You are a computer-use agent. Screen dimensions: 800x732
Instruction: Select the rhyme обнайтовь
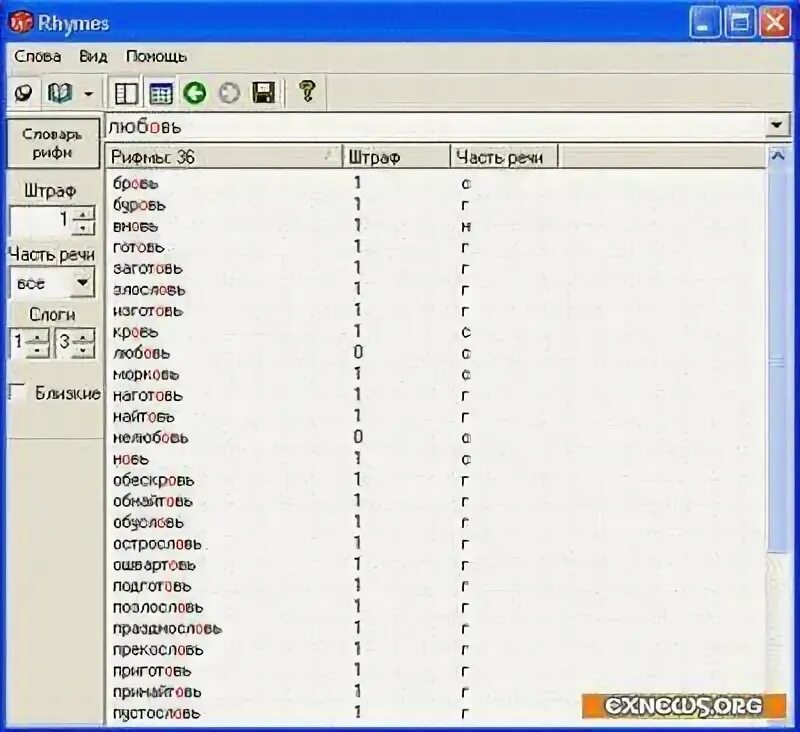[x=153, y=502]
